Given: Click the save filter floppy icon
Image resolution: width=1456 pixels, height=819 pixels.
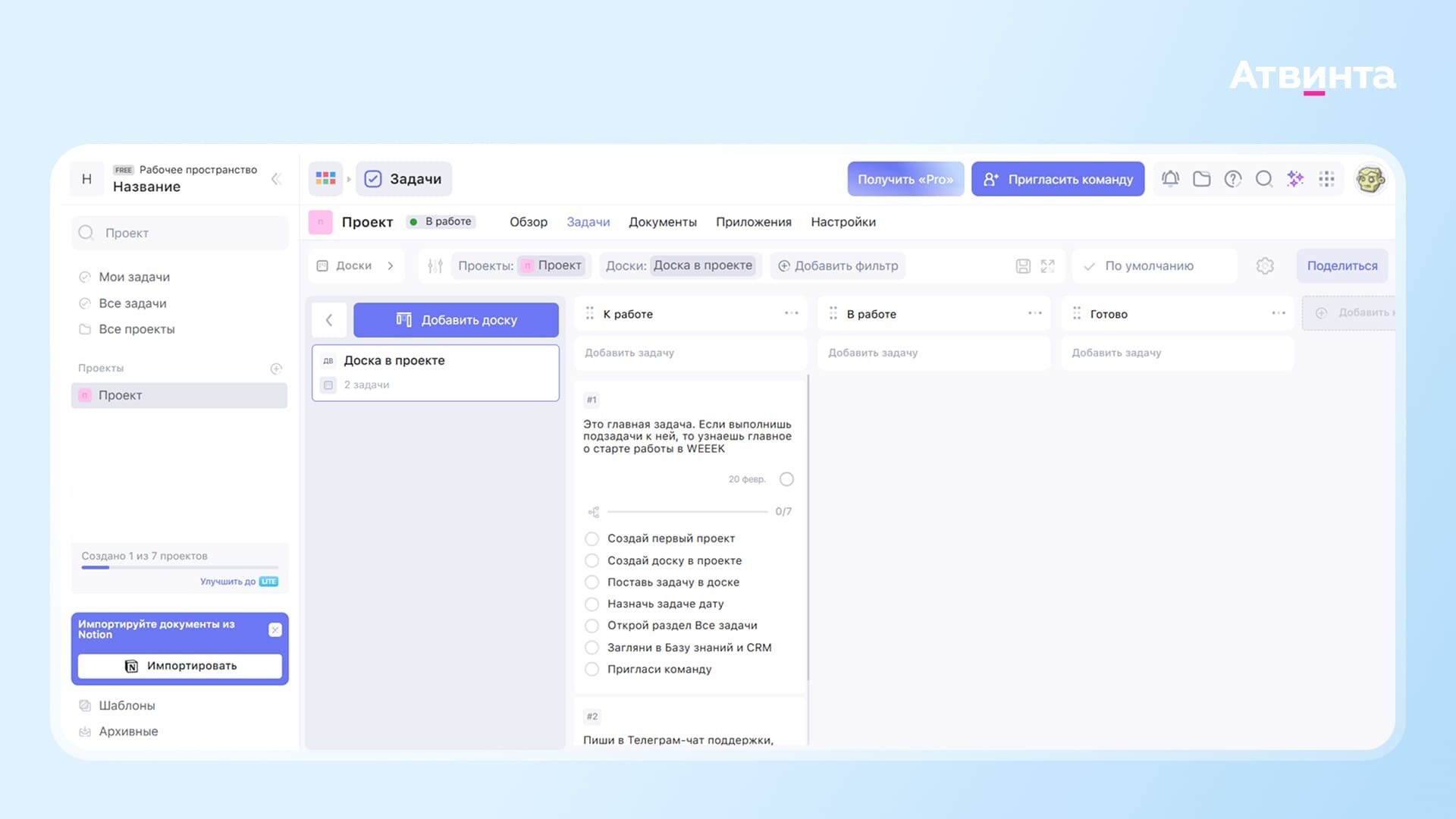Looking at the screenshot, I should pyautogui.click(x=1023, y=266).
